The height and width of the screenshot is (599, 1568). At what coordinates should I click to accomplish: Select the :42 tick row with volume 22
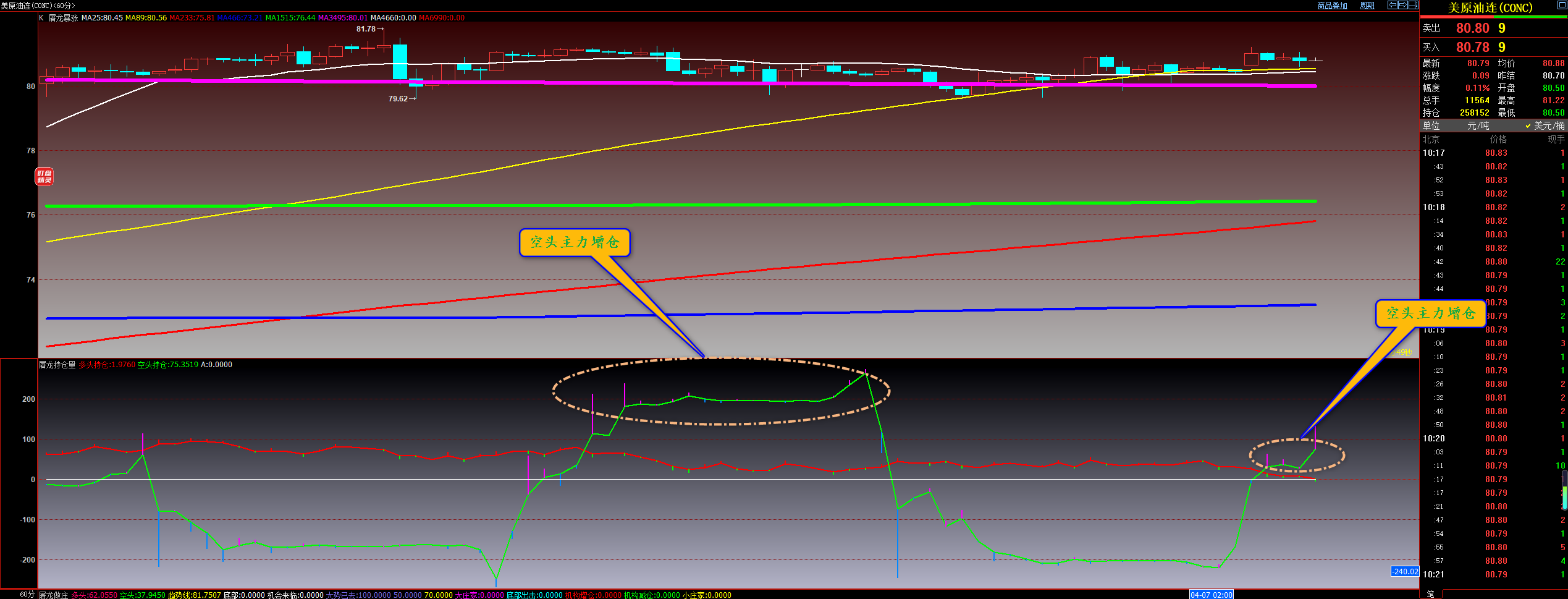[1493, 261]
